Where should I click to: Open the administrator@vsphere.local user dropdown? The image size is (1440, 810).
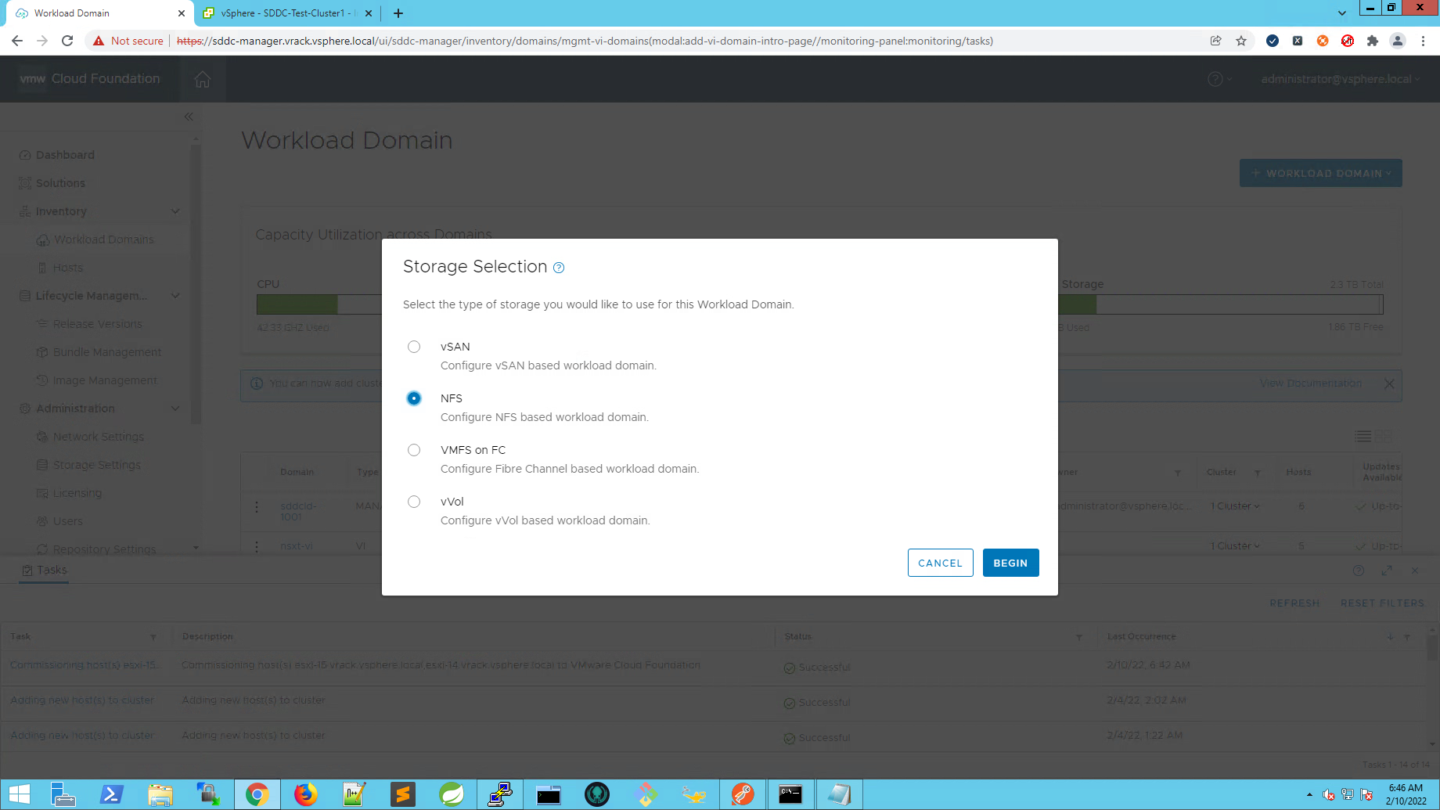pos(1340,79)
